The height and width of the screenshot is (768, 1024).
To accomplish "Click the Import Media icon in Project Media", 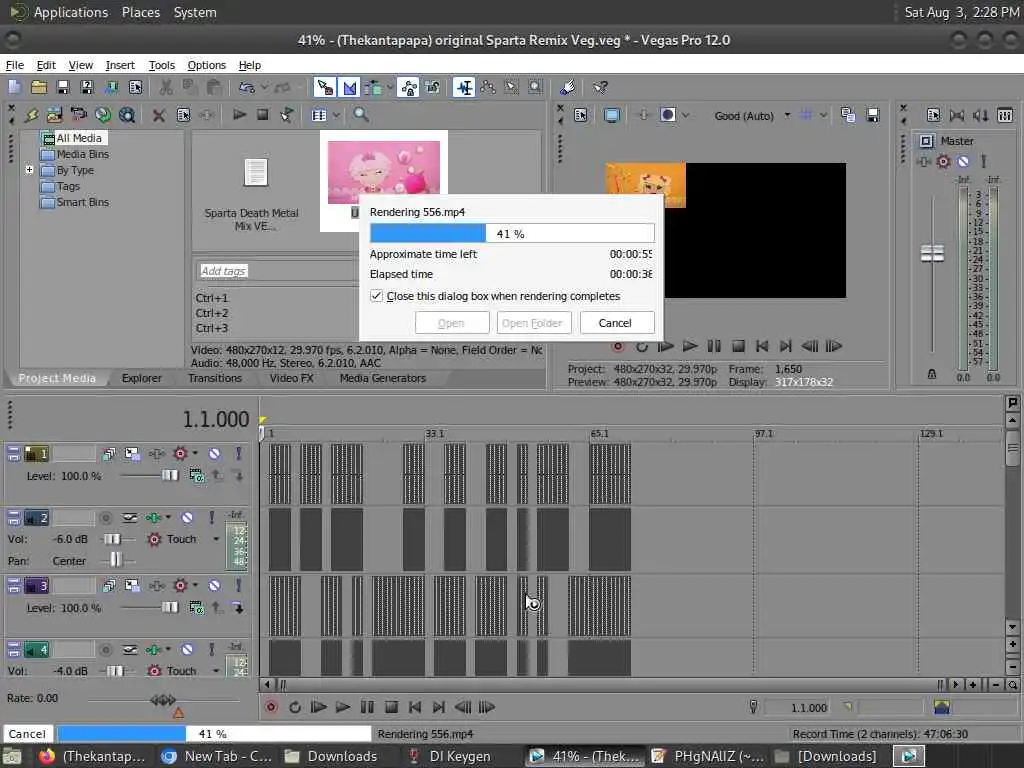I will [54, 115].
